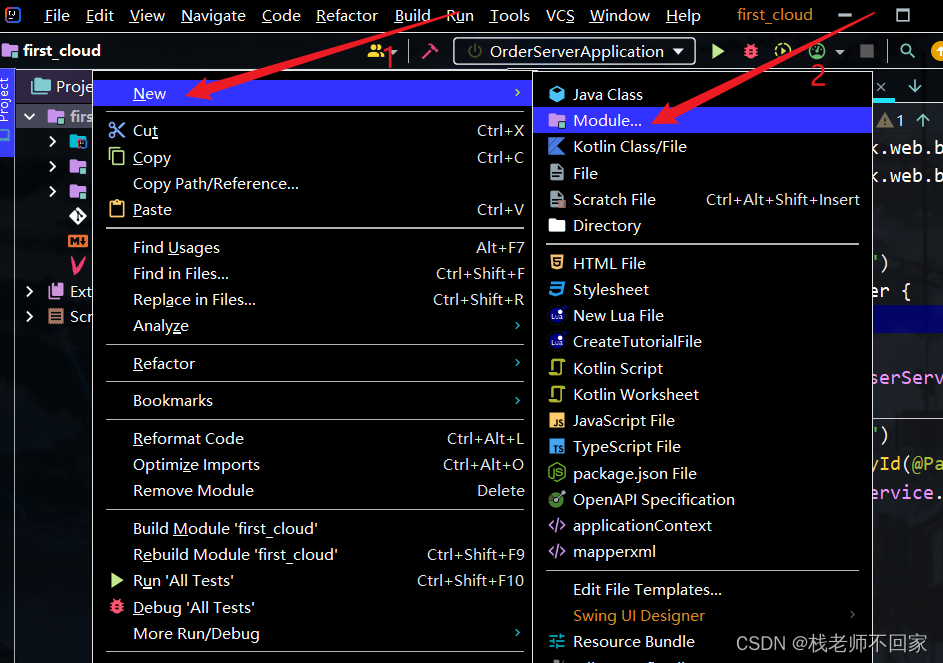Create a JavaScript File
Image resolution: width=943 pixels, height=663 pixels.
coord(702,421)
